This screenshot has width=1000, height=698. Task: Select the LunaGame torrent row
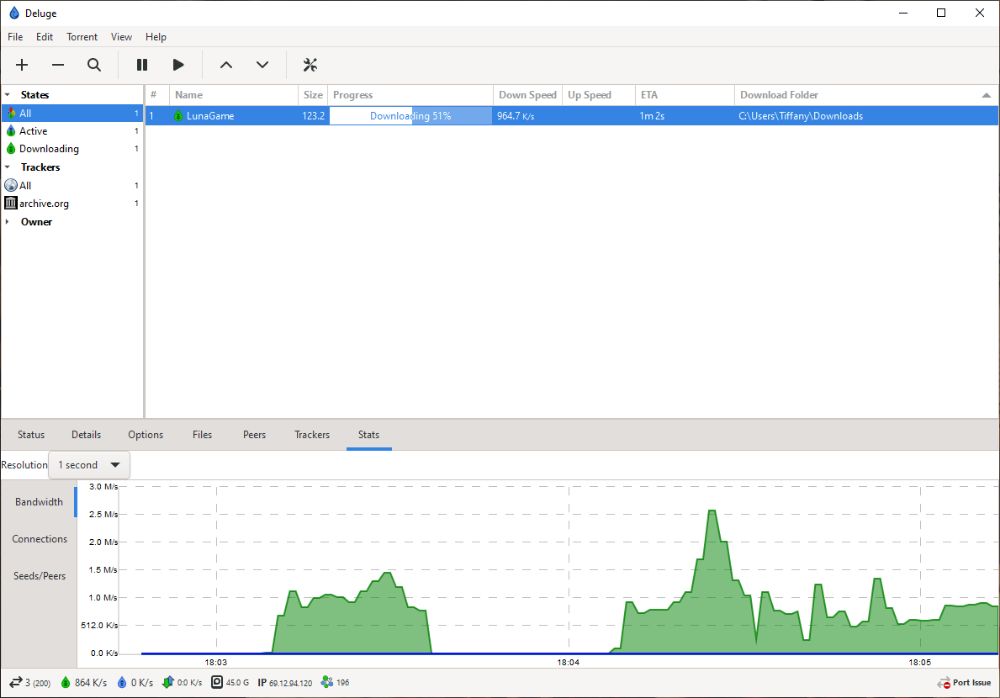[571, 115]
